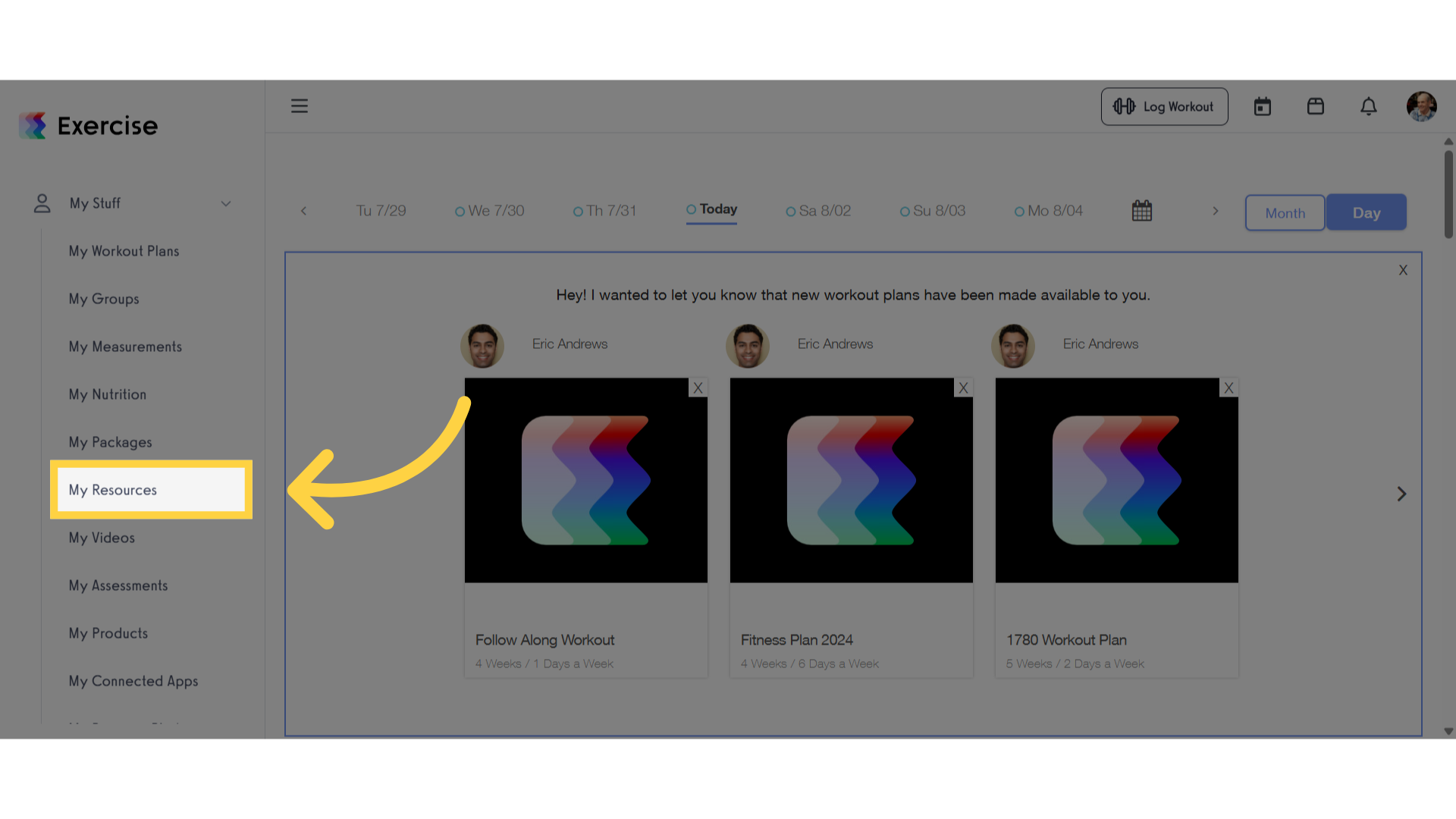
Task: Select Today in date strip
Action: click(711, 209)
